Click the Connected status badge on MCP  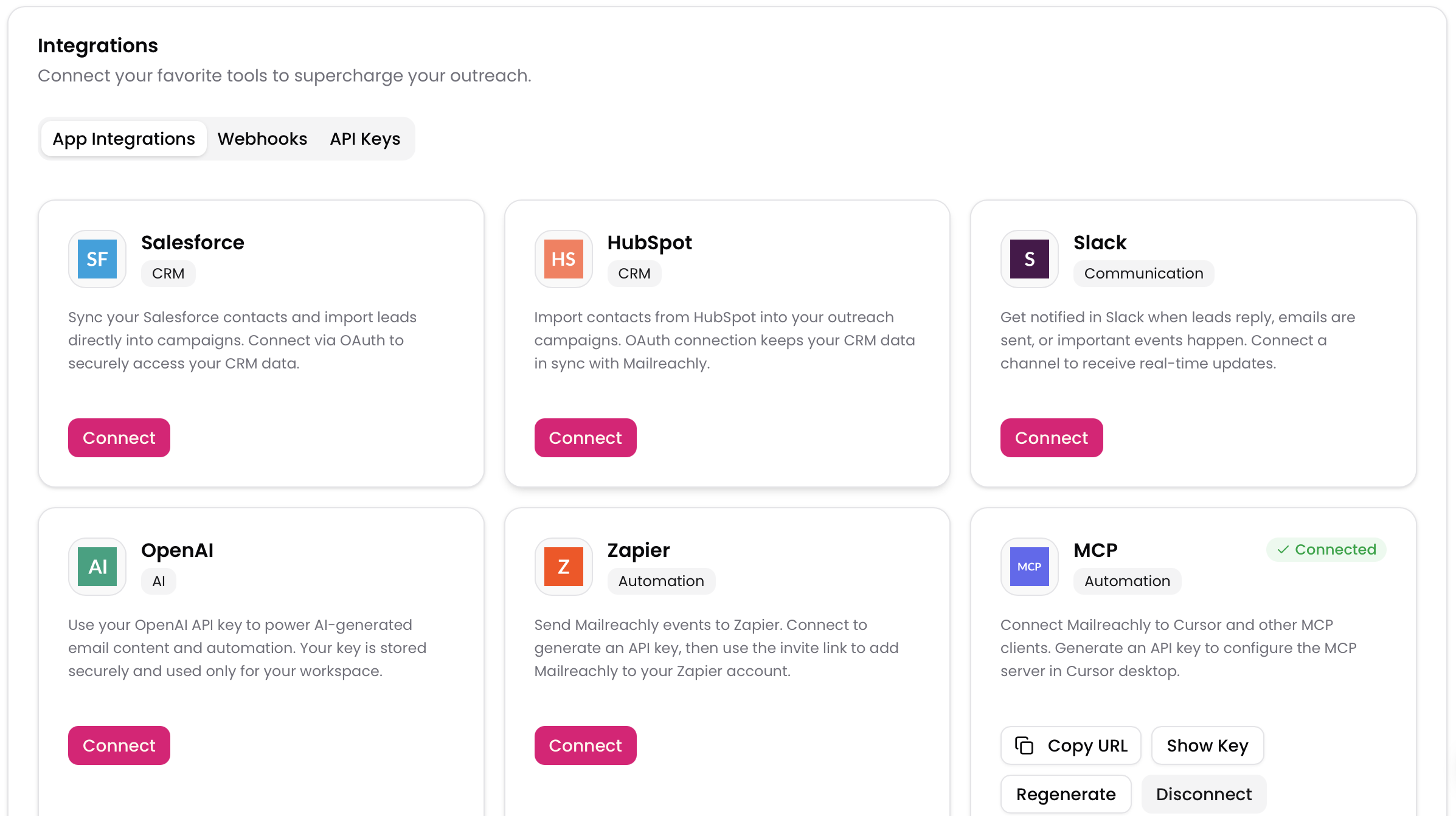[1326, 549]
